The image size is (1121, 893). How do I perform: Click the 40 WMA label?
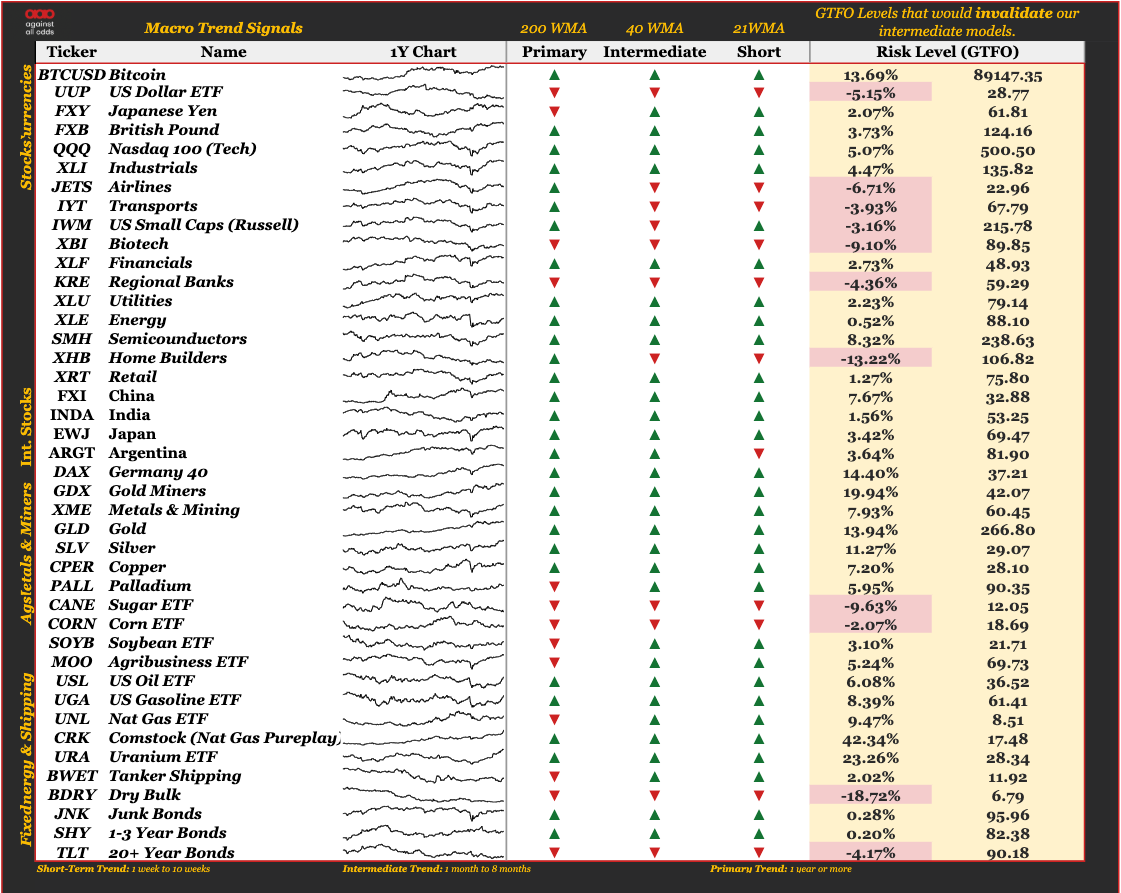click(x=654, y=29)
